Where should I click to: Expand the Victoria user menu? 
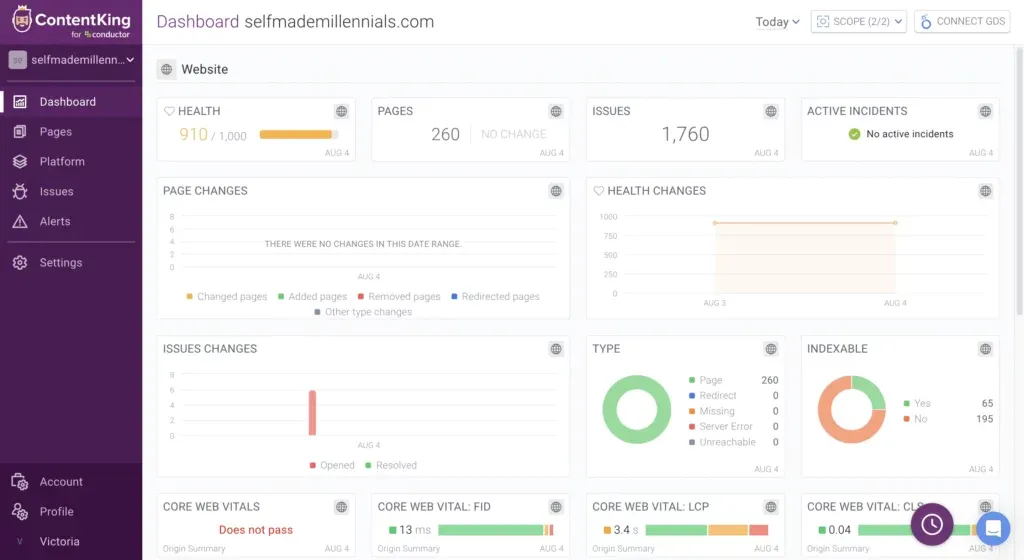point(71,542)
